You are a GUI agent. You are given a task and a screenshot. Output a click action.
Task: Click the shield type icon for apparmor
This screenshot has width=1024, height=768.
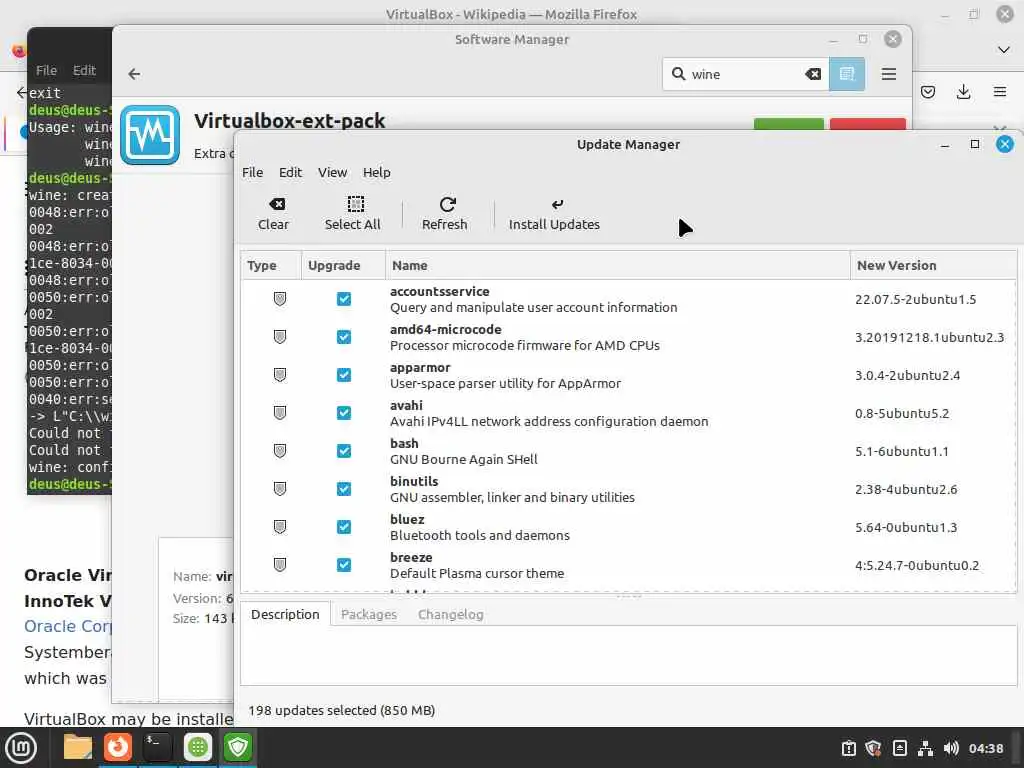280,375
